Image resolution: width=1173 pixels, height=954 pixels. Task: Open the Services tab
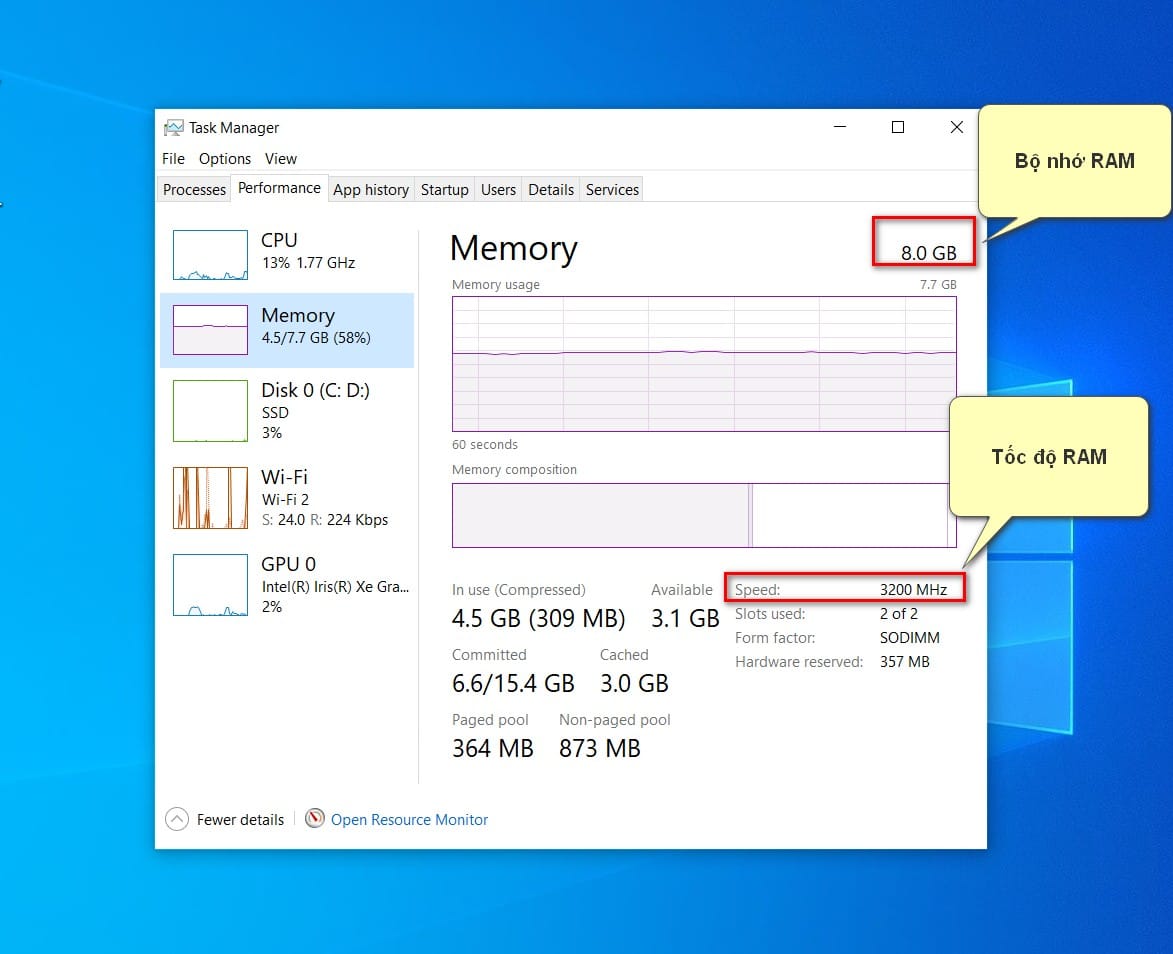[x=612, y=189]
